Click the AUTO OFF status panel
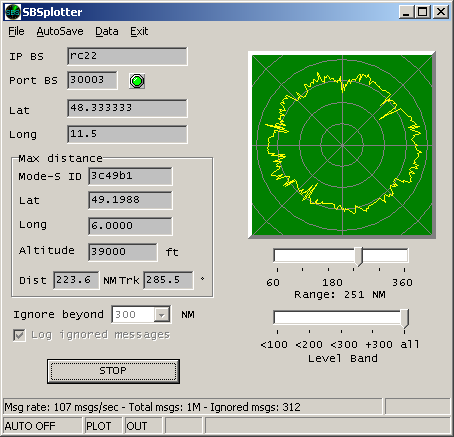Viewport: 454px width, 437px height. click(42, 426)
